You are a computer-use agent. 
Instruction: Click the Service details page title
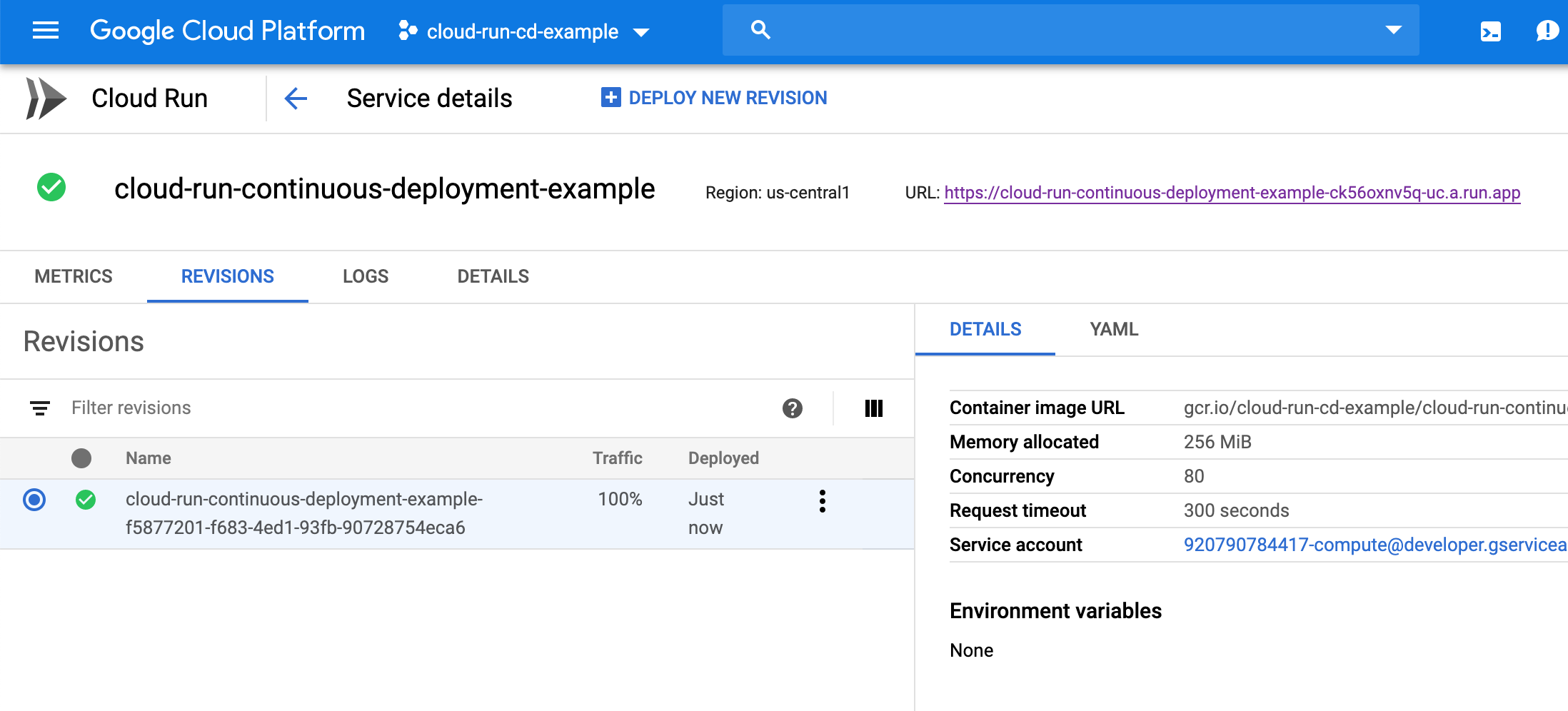429,98
